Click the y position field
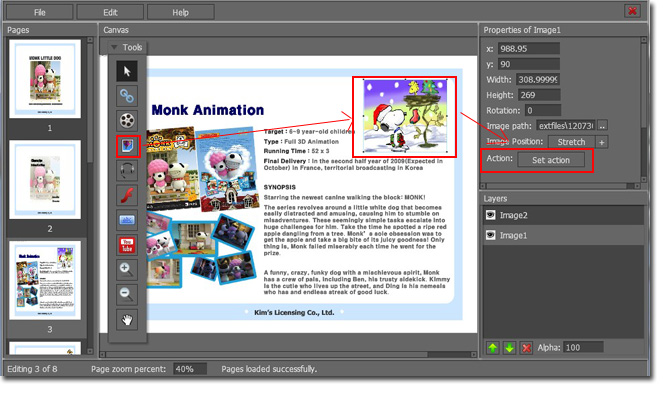Screen dimensions: 665x394 [529, 64]
